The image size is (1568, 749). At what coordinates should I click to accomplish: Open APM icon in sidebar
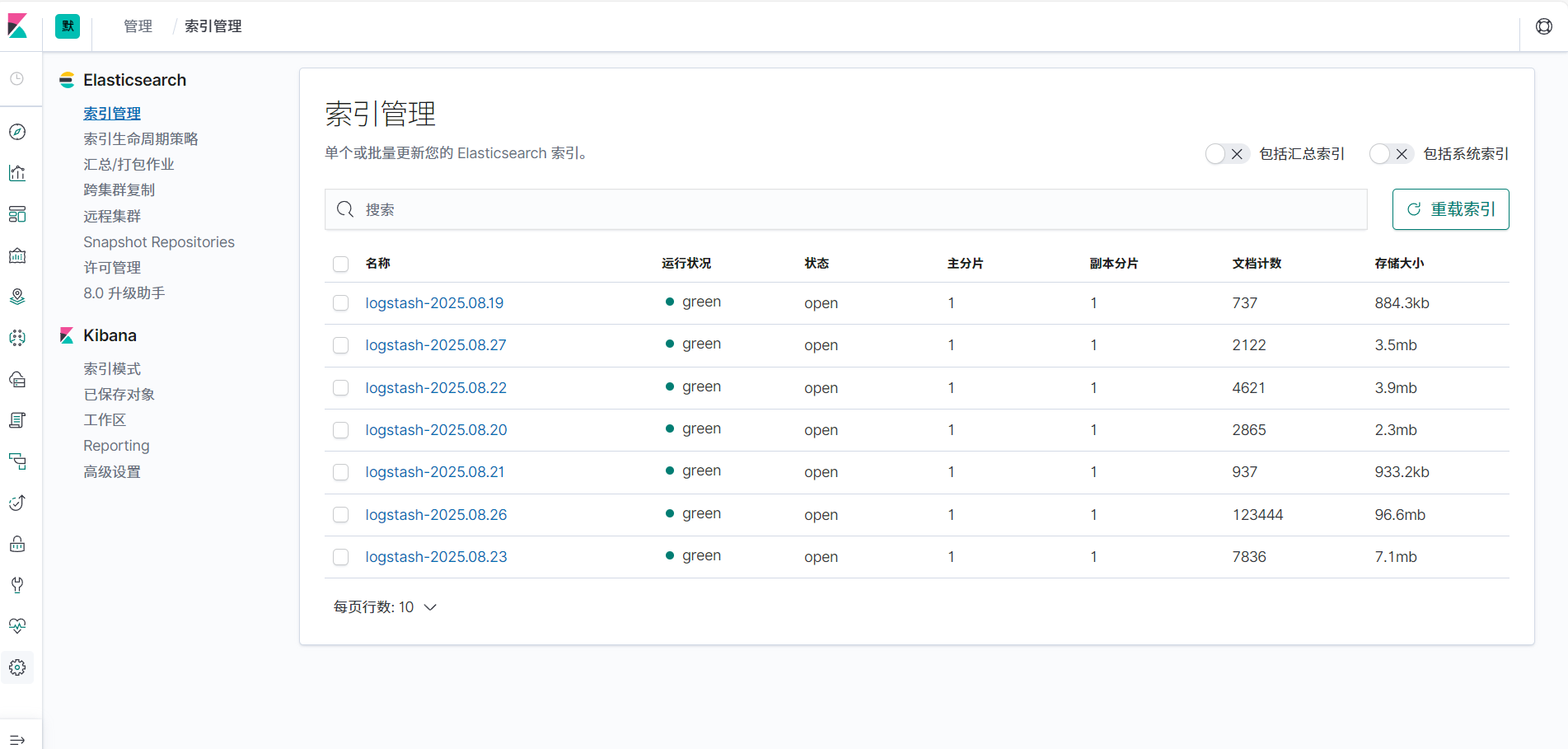click(x=17, y=461)
